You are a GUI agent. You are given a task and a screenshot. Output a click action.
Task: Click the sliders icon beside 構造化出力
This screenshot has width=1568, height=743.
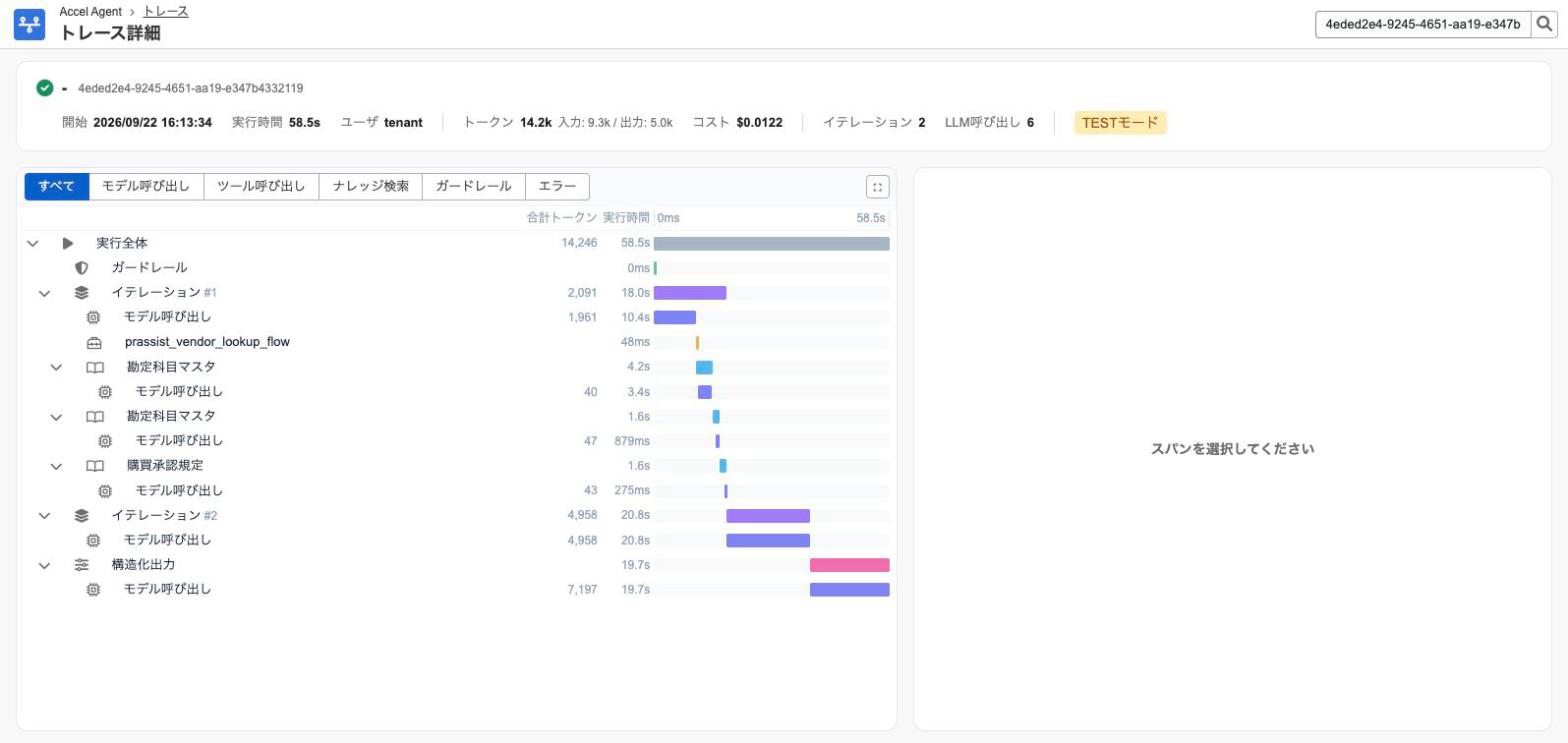point(81,565)
